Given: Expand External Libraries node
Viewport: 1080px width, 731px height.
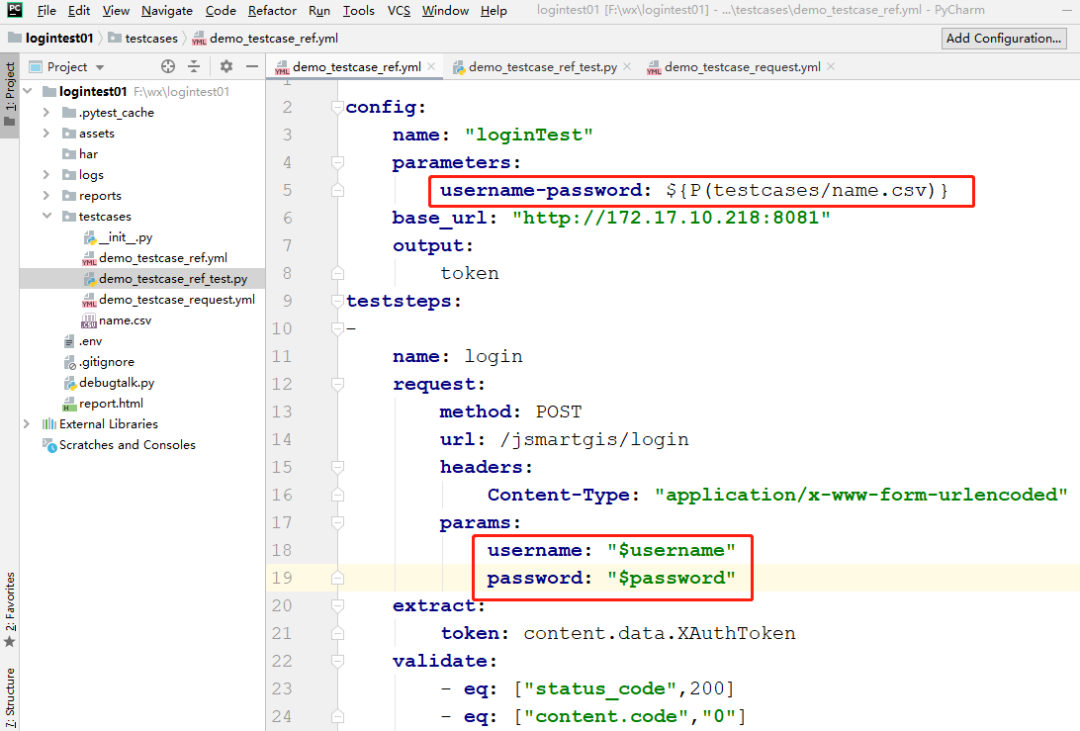Looking at the screenshot, I should [x=27, y=424].
